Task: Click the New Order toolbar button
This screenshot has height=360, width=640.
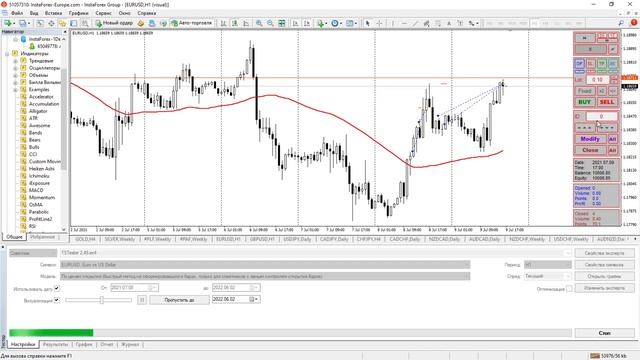Action: pos(114,23)
